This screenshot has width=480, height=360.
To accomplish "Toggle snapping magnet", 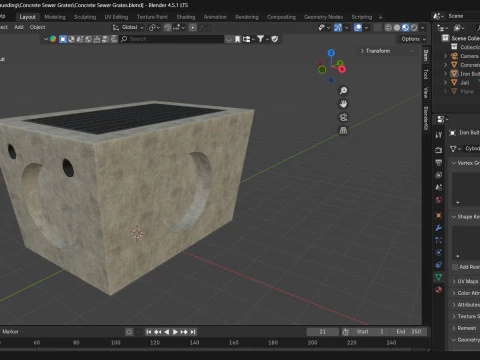I will (168, 27).
